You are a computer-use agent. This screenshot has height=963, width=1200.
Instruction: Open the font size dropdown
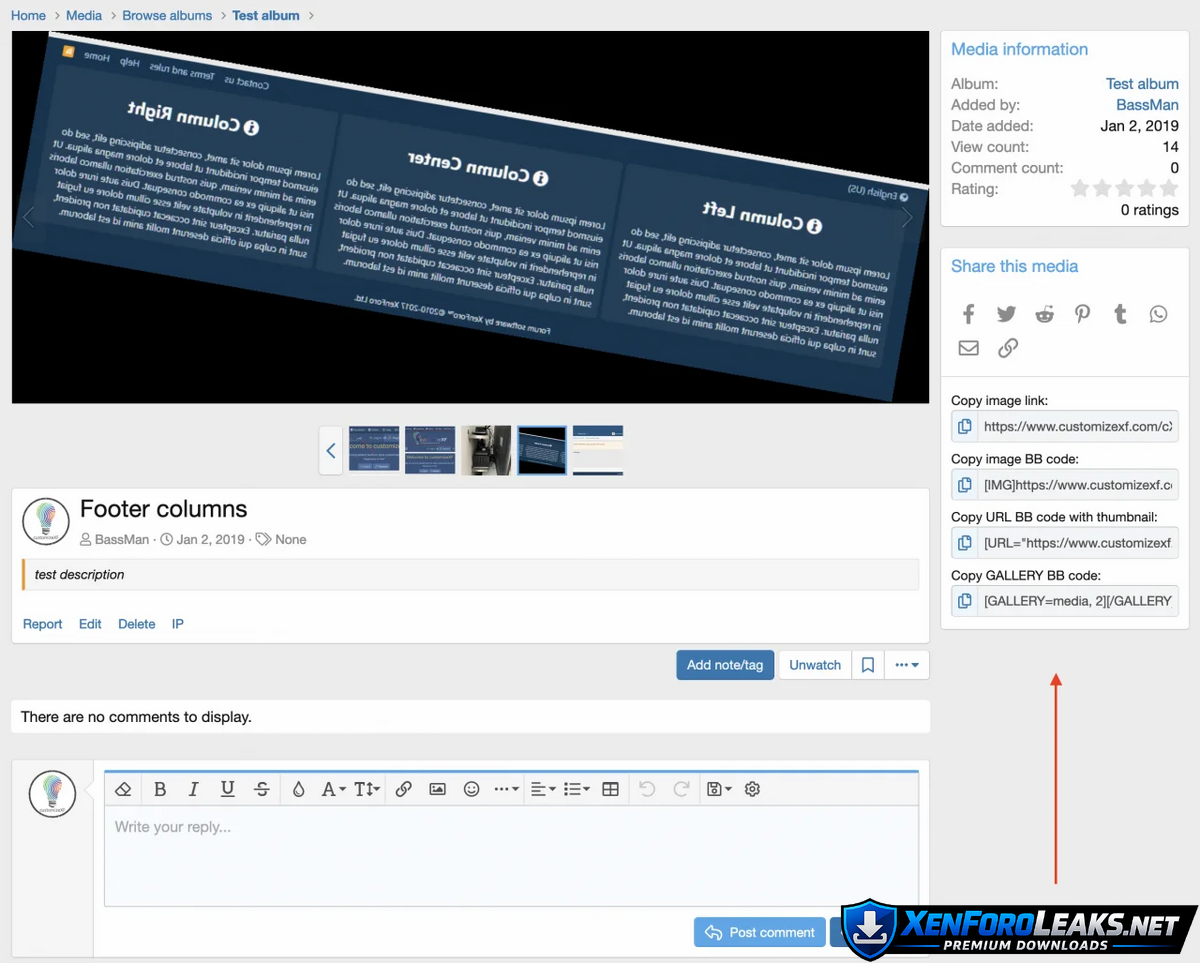point(367,789)
